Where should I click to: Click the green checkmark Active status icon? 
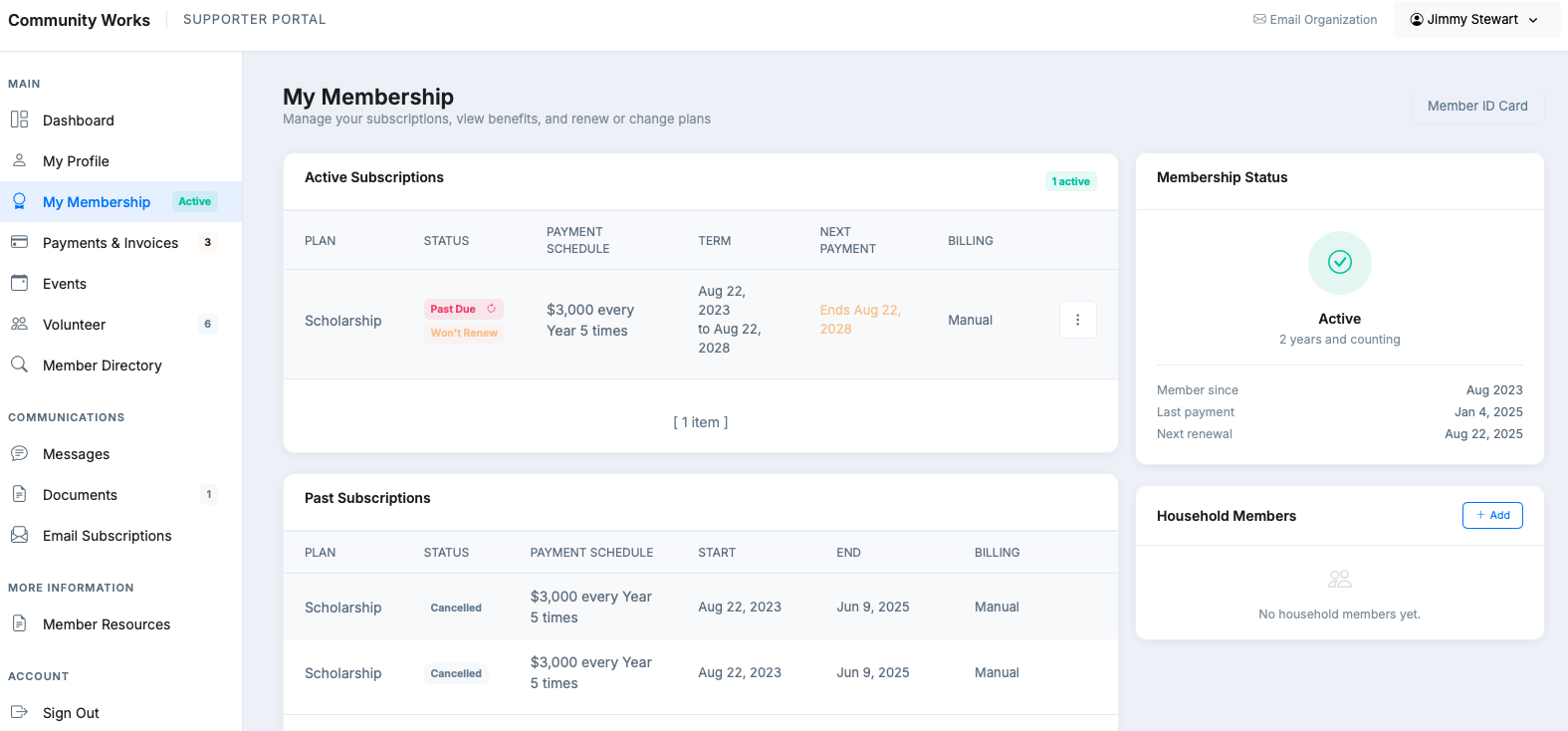point(1340,263)
